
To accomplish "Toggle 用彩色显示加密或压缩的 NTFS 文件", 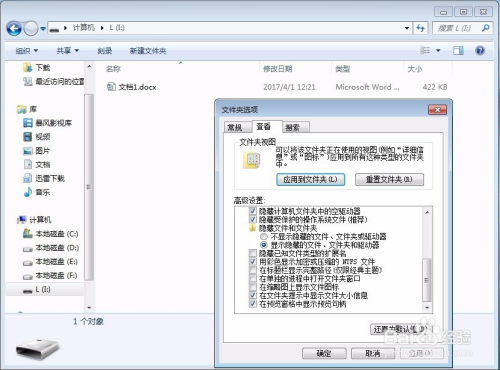I will pyautogui.click(x=253, y=262).
